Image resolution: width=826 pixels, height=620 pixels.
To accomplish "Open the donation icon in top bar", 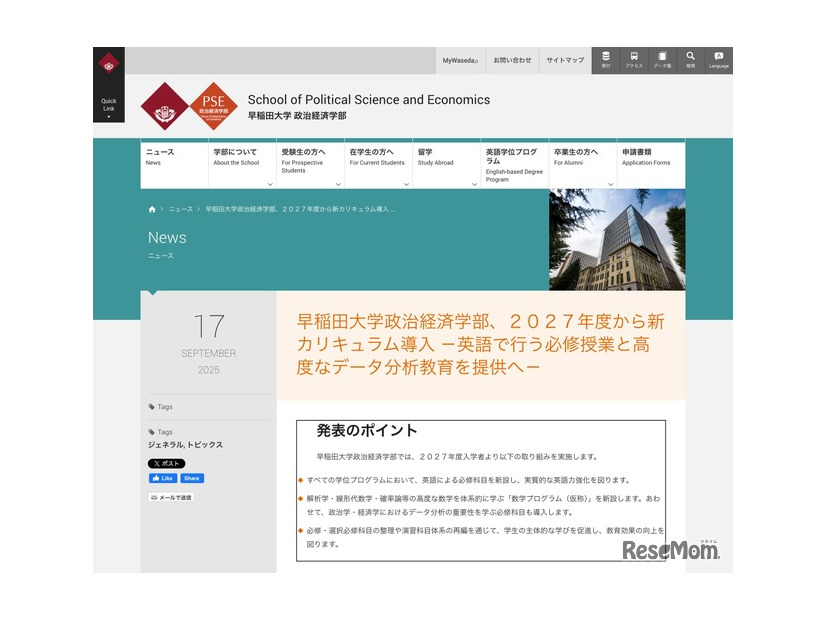I will [606, 60].
